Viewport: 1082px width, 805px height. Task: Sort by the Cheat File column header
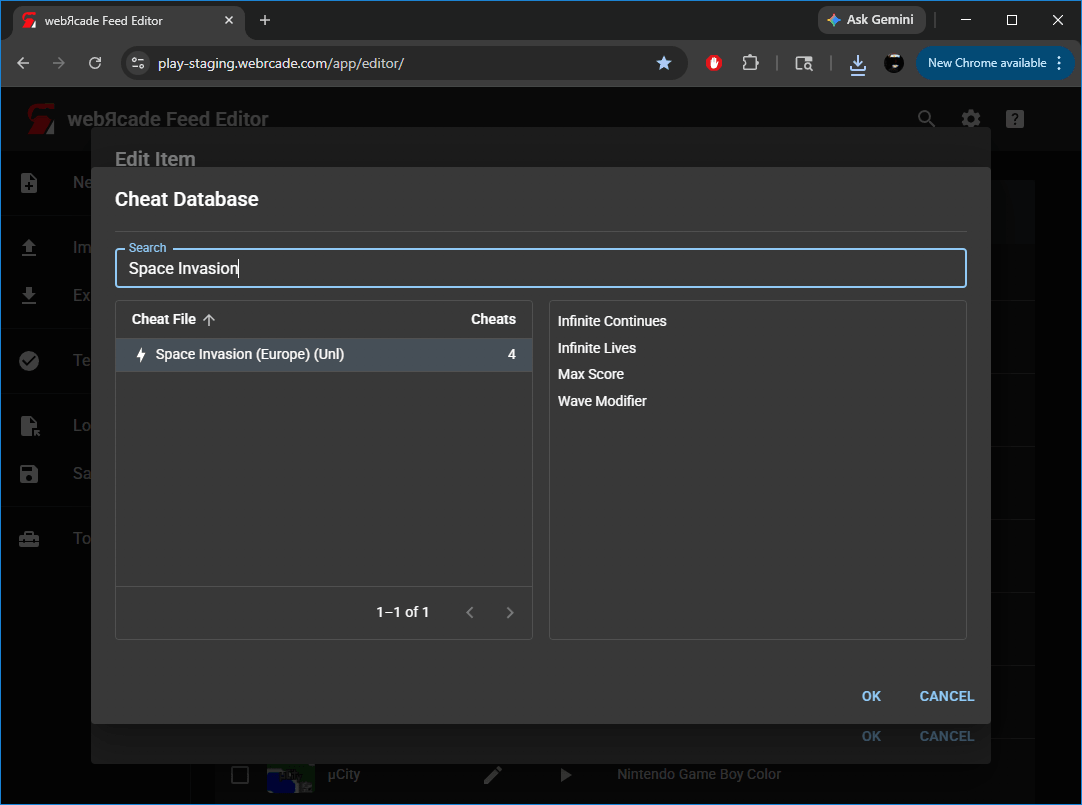[x=164, y=320]
